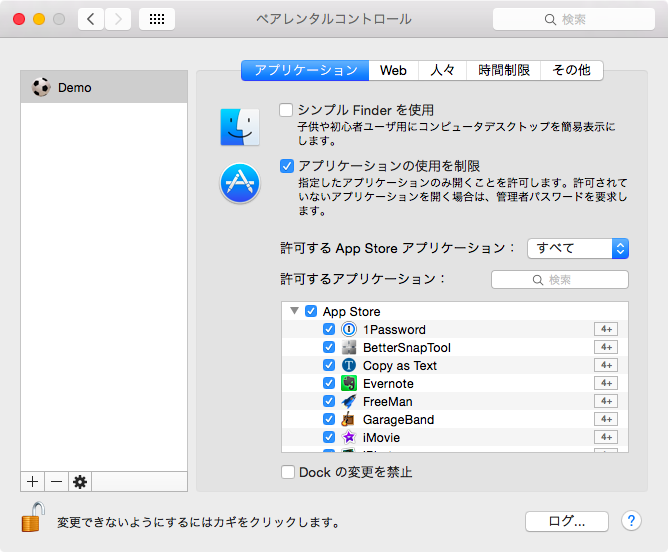Image resolution: width=668 pixels, height=552 pixels.
Task: Click the 4+ rating badge for iMovie
Action: click(606, 437)
